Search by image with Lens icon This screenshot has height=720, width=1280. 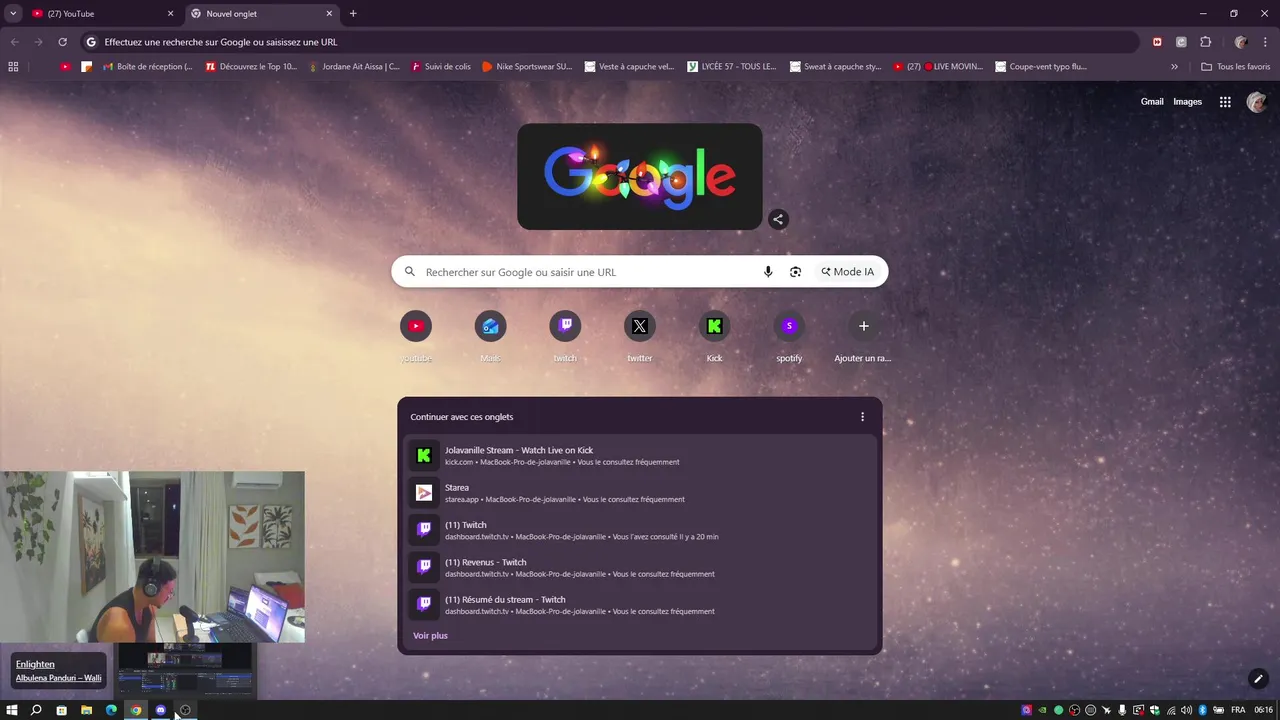point(796,272)
